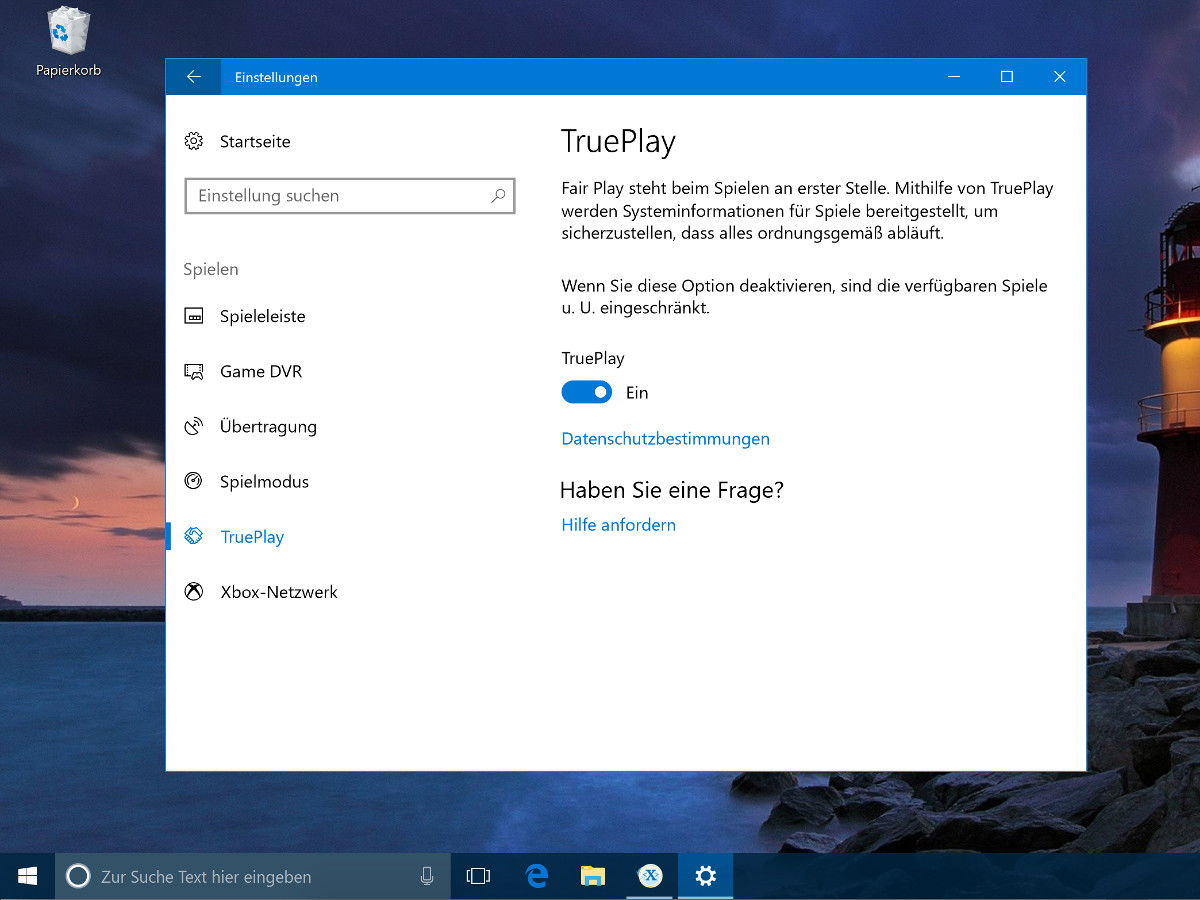This screenshot has height=900, width=1200.
Task: Launch Microsoft Edge from the taskbar
Action: click(537, 877)
